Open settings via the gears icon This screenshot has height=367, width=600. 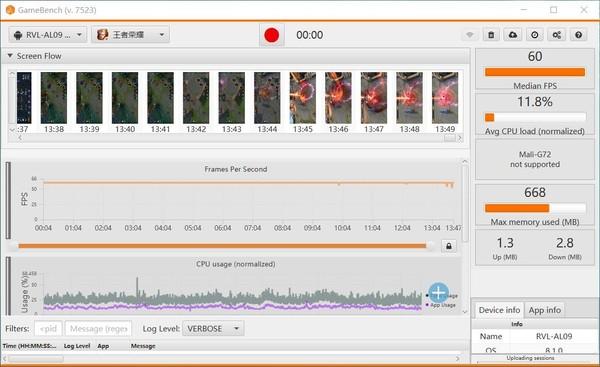coord(557,35)
